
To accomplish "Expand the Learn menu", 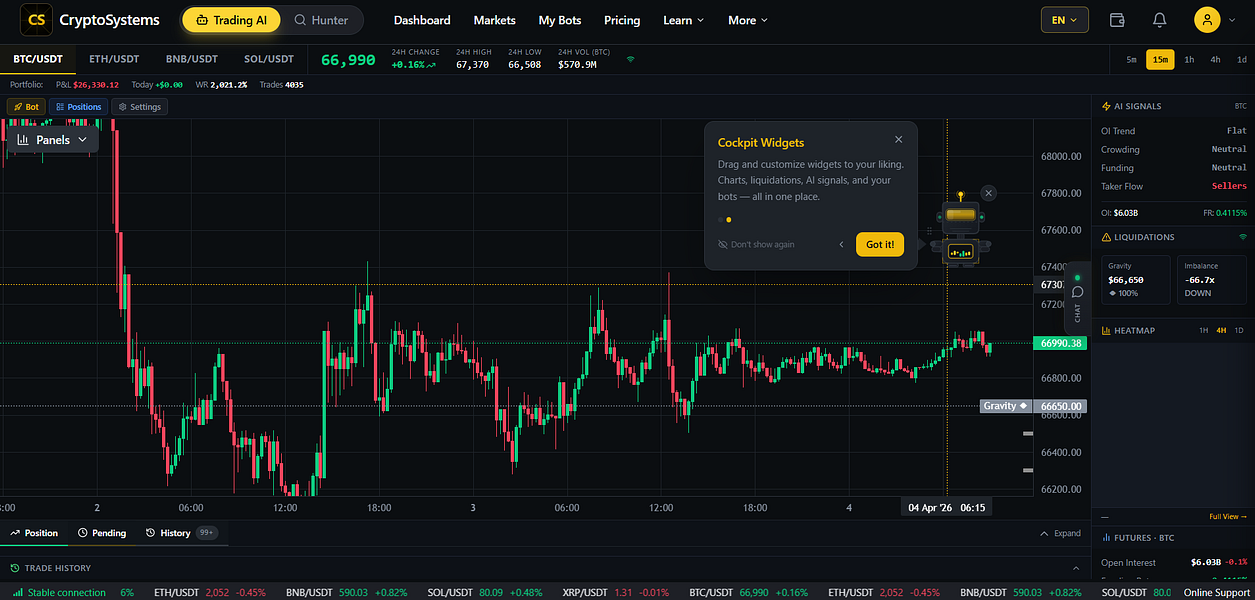I will click(683, 20).
